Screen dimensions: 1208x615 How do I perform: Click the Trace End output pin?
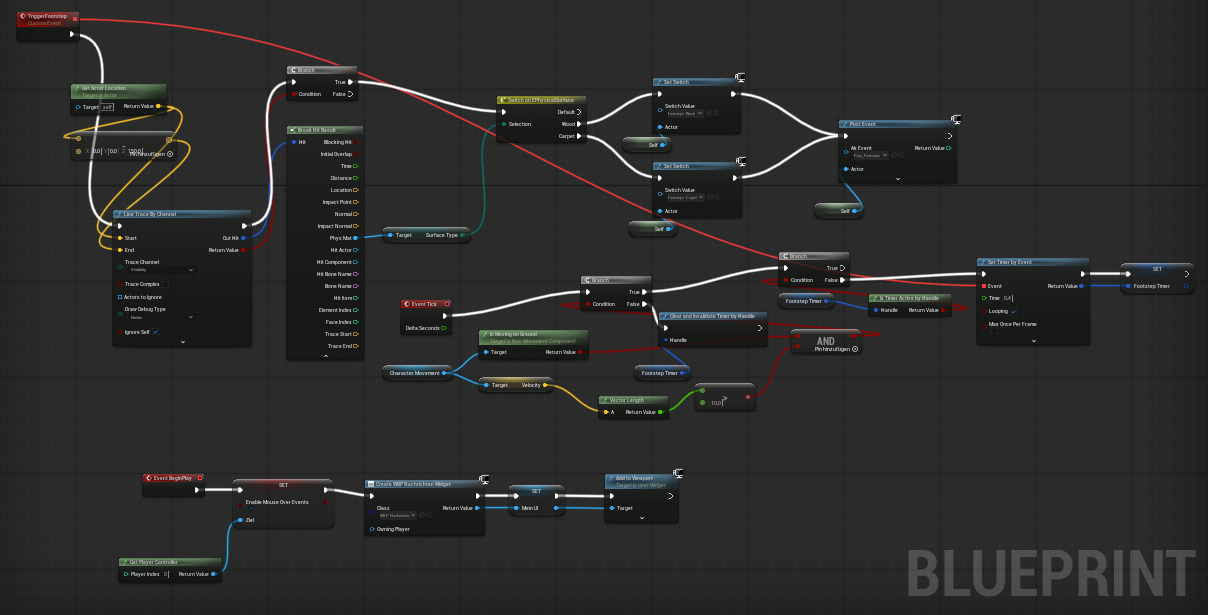[x=356, y=346]
